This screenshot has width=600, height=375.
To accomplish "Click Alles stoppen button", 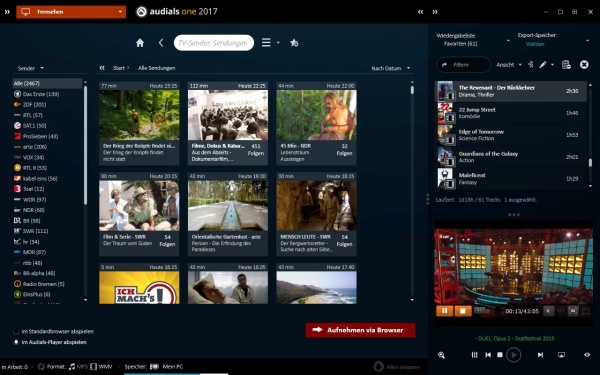I will (396, 367).
